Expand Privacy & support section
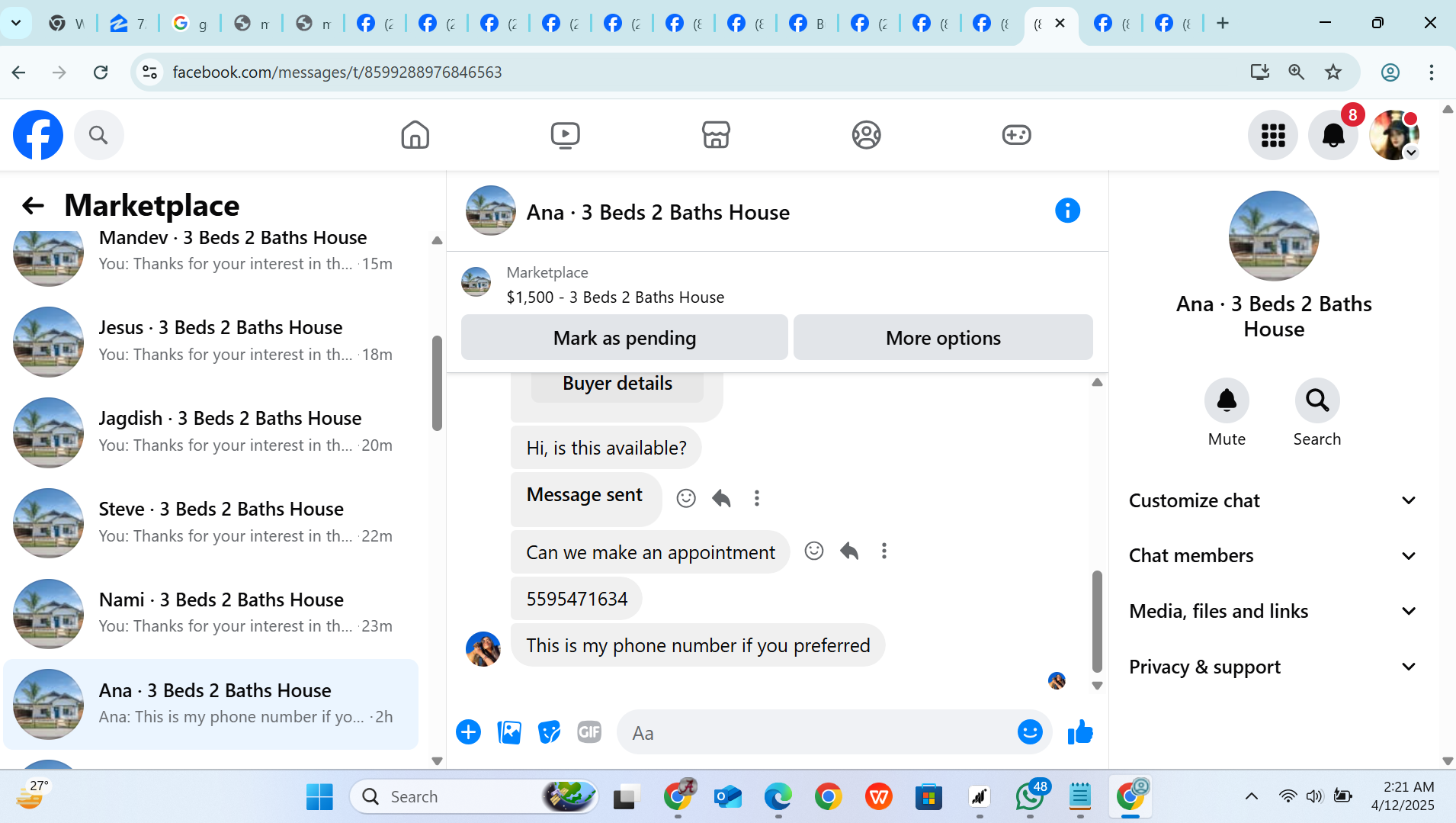The height and width of the screenshot is (823, 1456). [x=1273, y=667]
